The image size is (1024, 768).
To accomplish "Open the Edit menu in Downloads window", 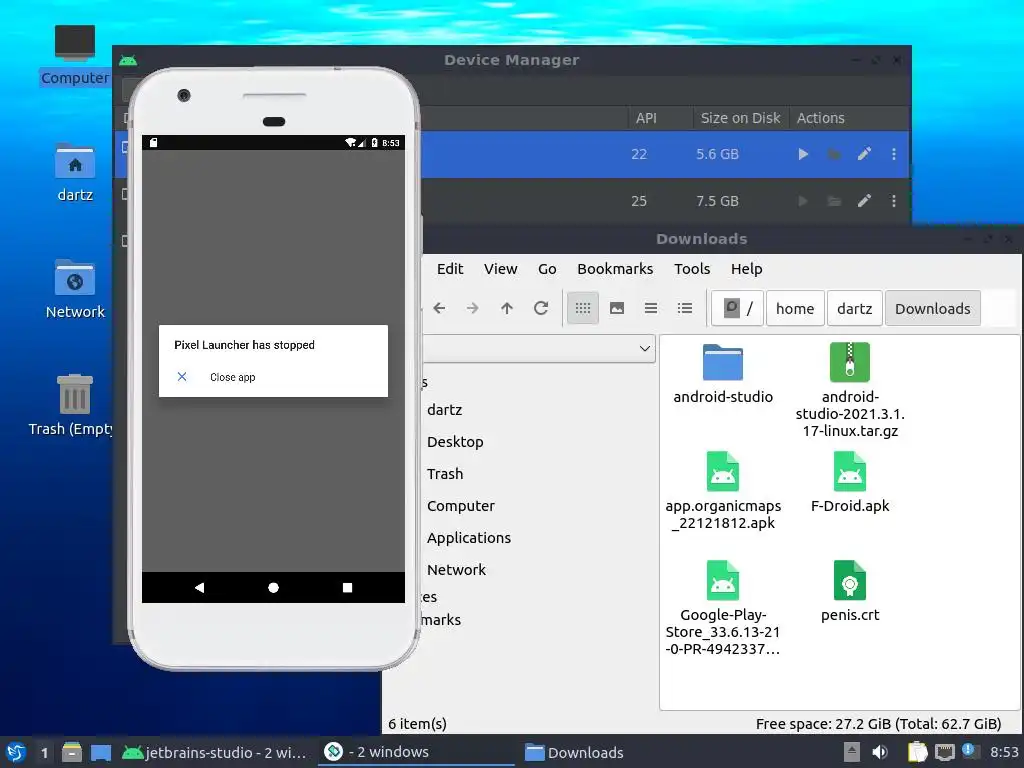I will click(450, 269).
